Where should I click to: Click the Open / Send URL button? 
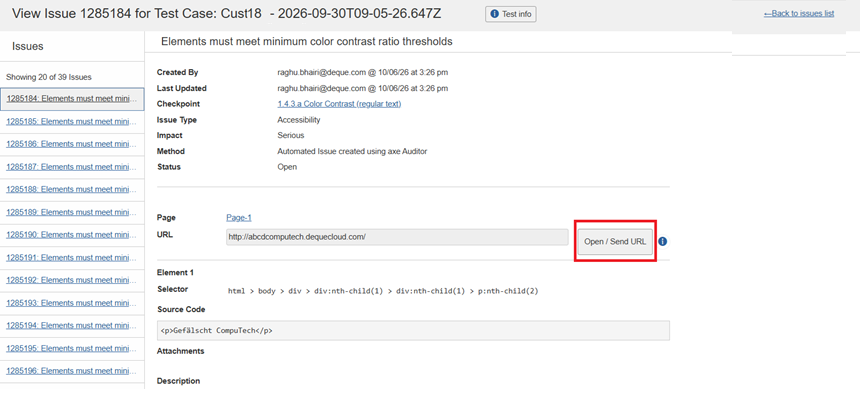(615, 241)
